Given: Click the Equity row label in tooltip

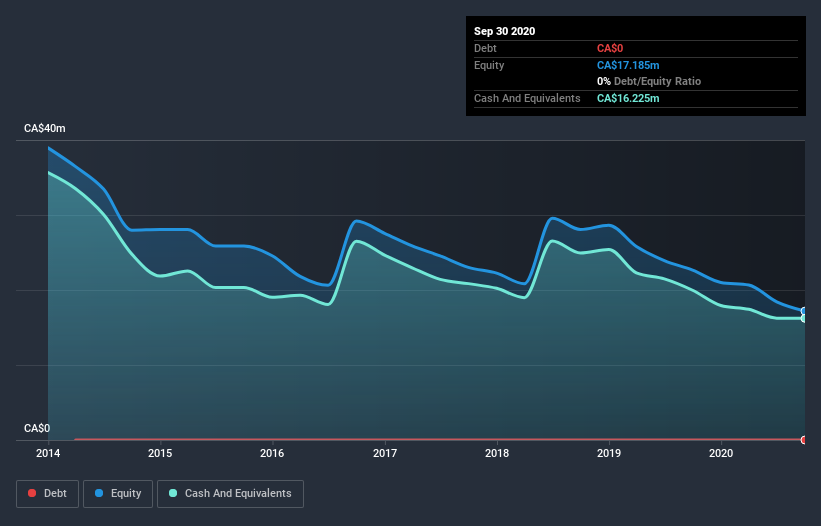Looking at the screenshot, I should (x=489, y=65).
